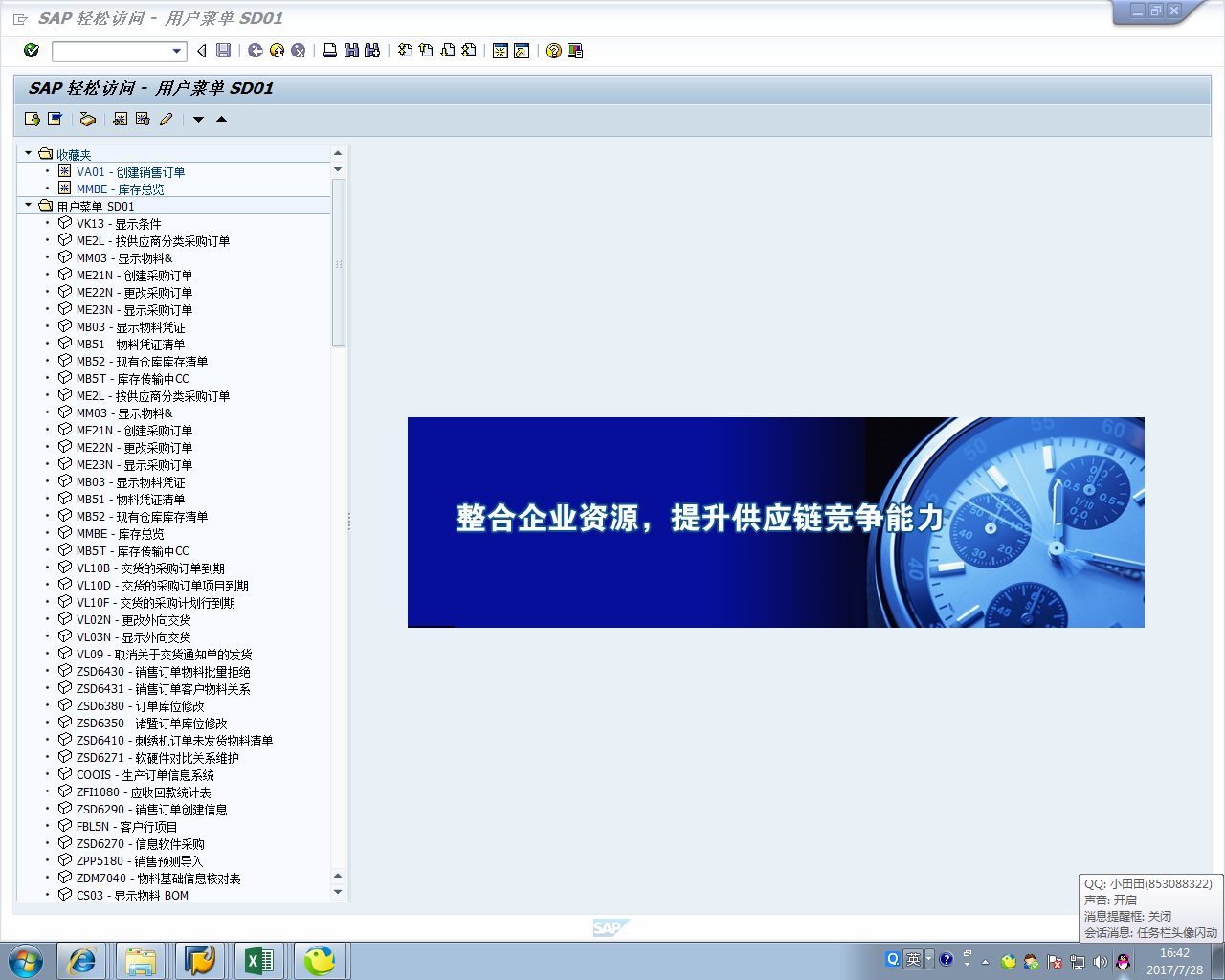Image resolution: width=1225 pixels, height=980 pixels.
Task: Open FBL5N - 客户行项目 transaction
Action: point(126,827)
